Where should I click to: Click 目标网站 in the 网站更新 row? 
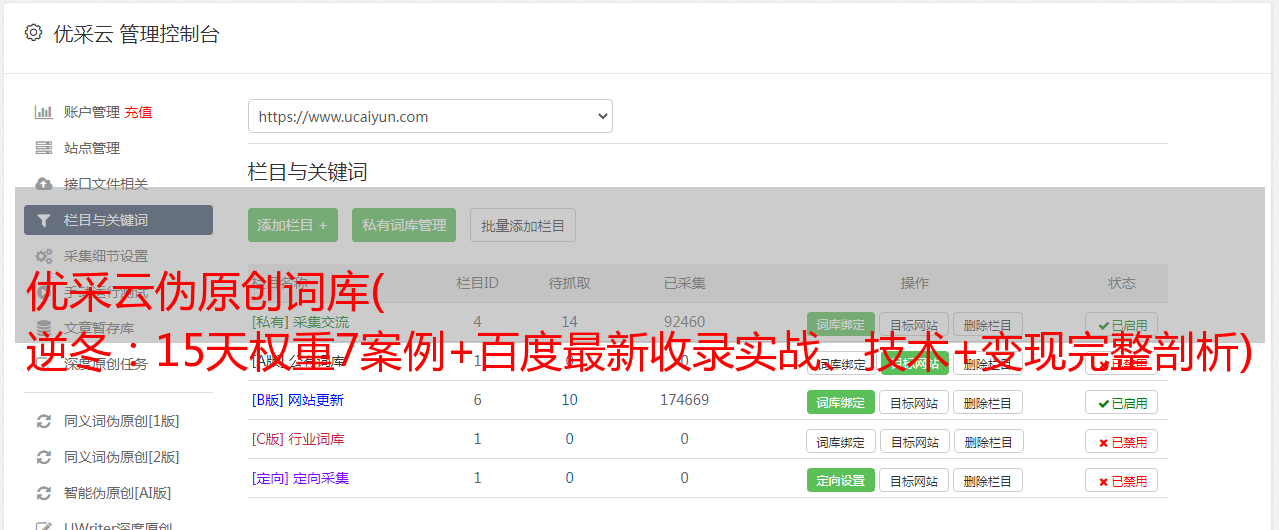[914, 402]
